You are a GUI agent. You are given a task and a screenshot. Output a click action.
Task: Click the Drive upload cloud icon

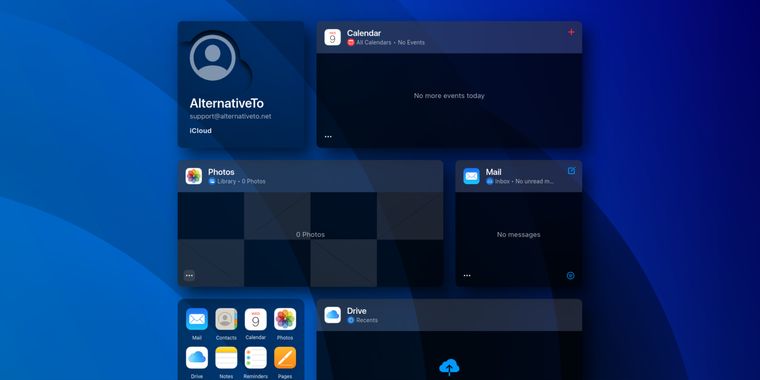(x=449, y=367)
